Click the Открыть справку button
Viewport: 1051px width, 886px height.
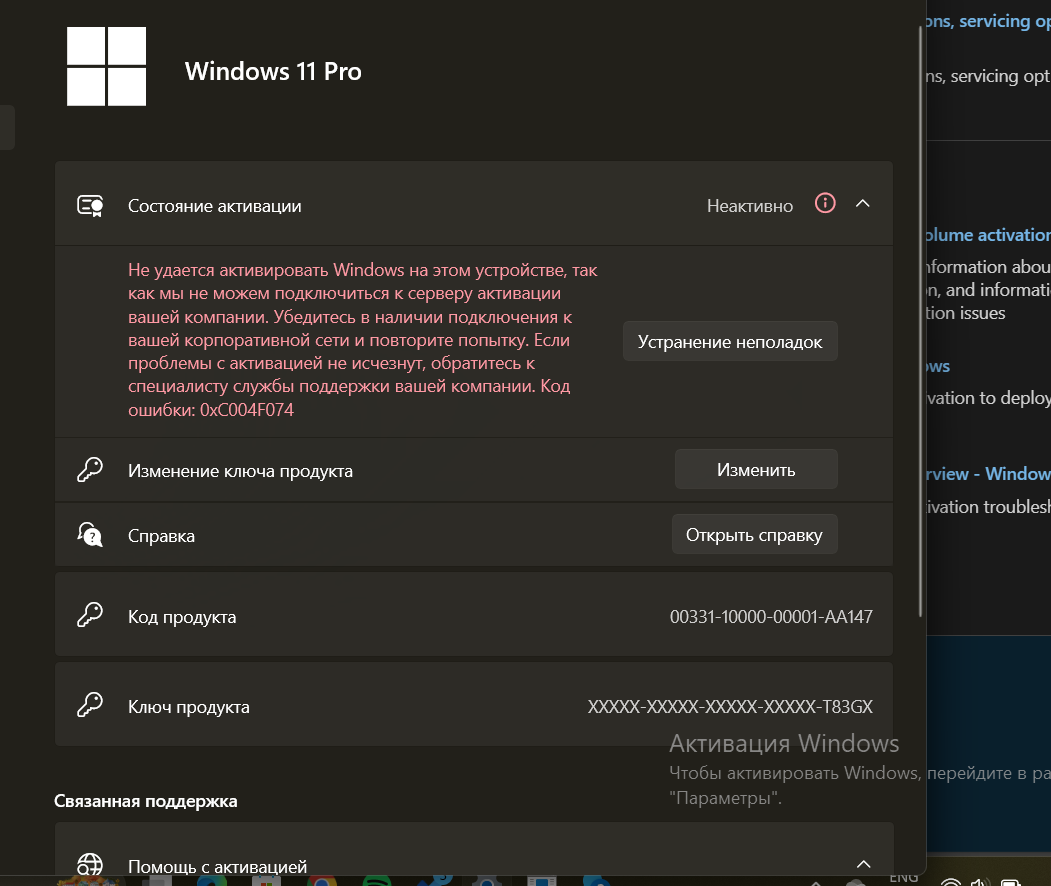[x=754, y=535]
